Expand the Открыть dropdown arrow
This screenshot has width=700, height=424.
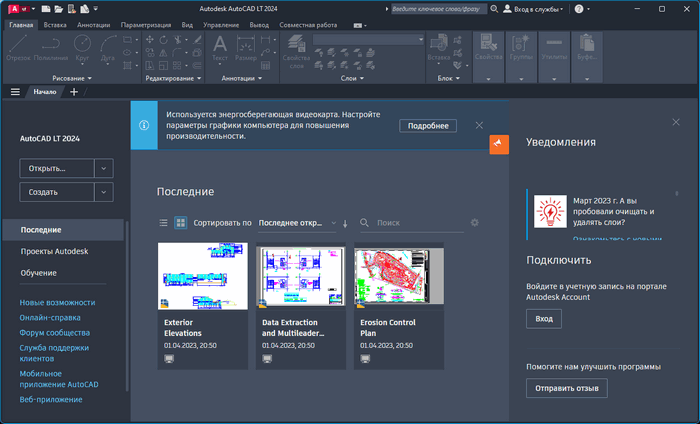point(104,168)
